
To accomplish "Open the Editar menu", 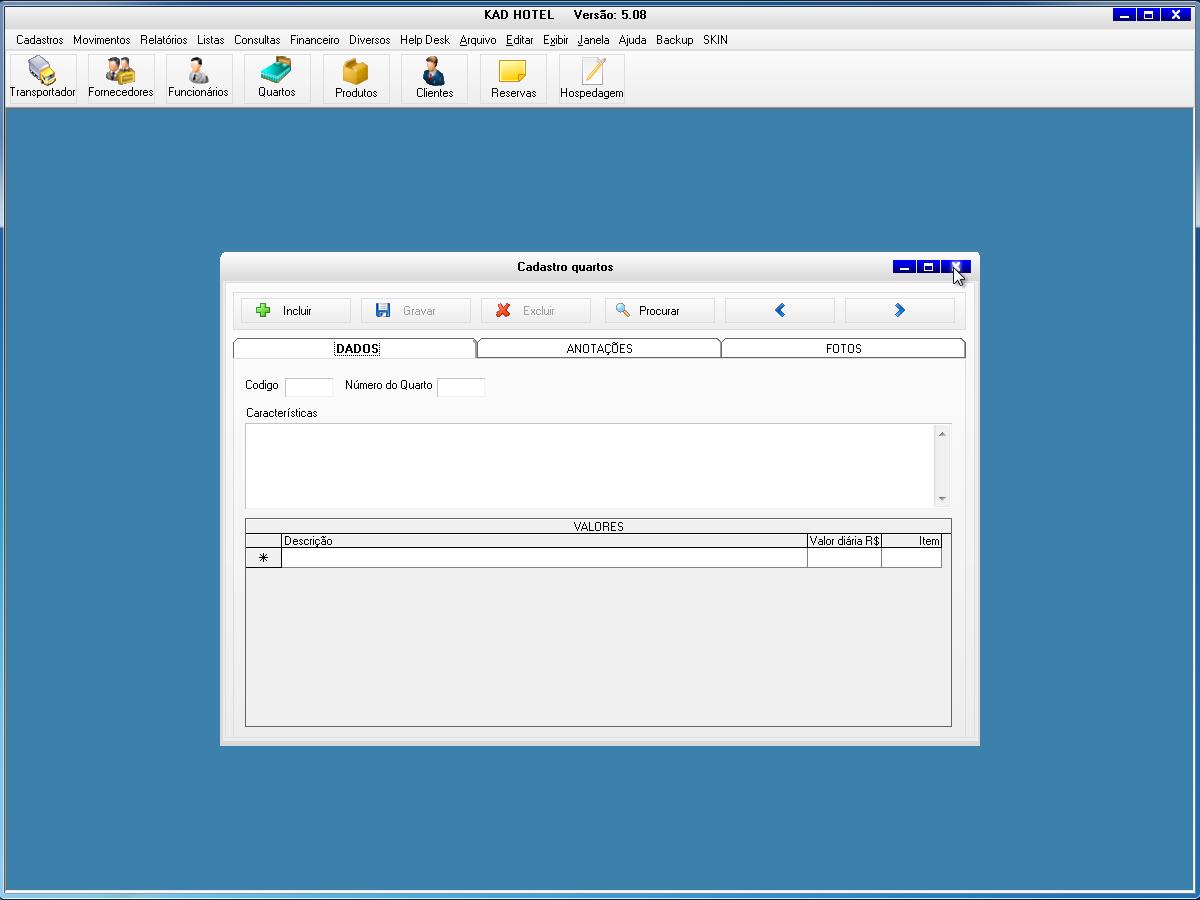I will click(x=520, y=40).
